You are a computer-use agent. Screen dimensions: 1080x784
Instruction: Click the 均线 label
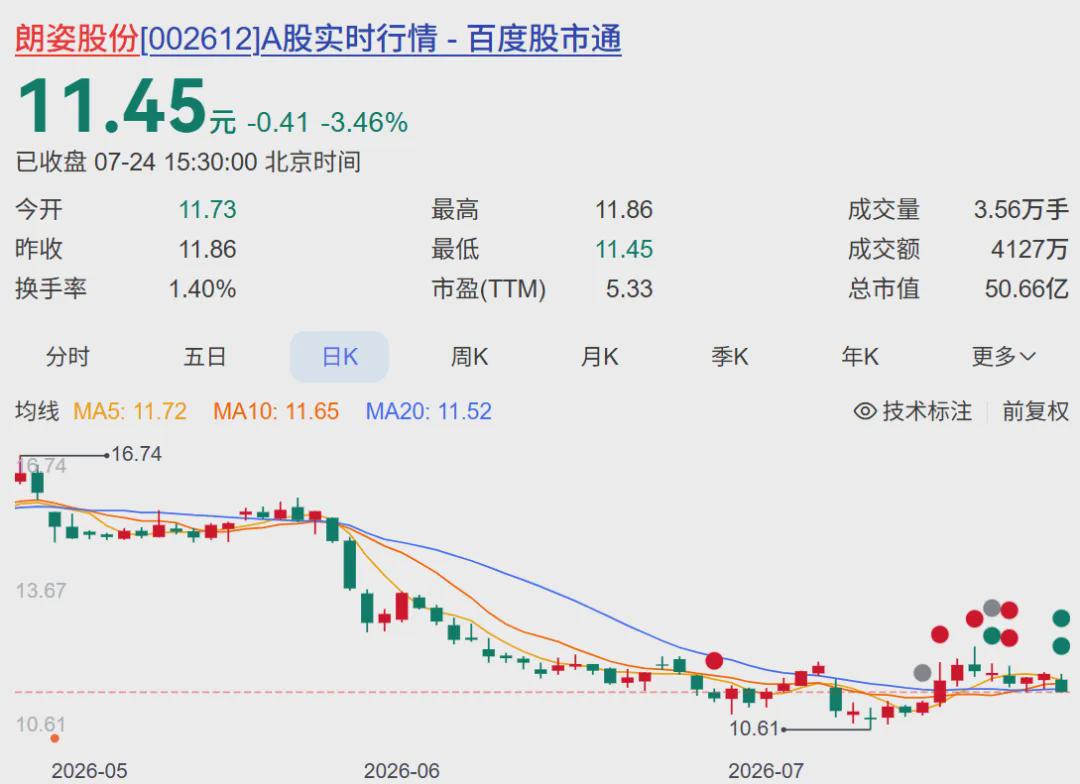tap(37, 411)
